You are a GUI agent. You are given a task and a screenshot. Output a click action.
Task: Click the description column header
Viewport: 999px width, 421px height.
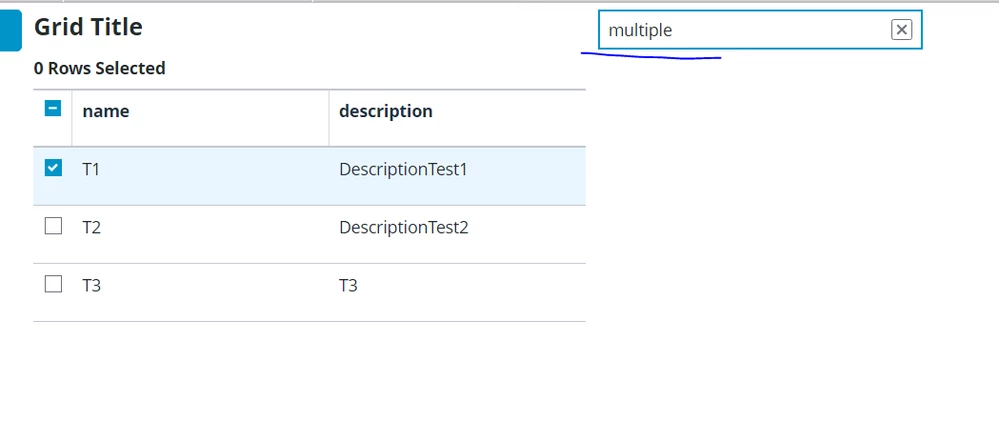click(x=386, y=111)
